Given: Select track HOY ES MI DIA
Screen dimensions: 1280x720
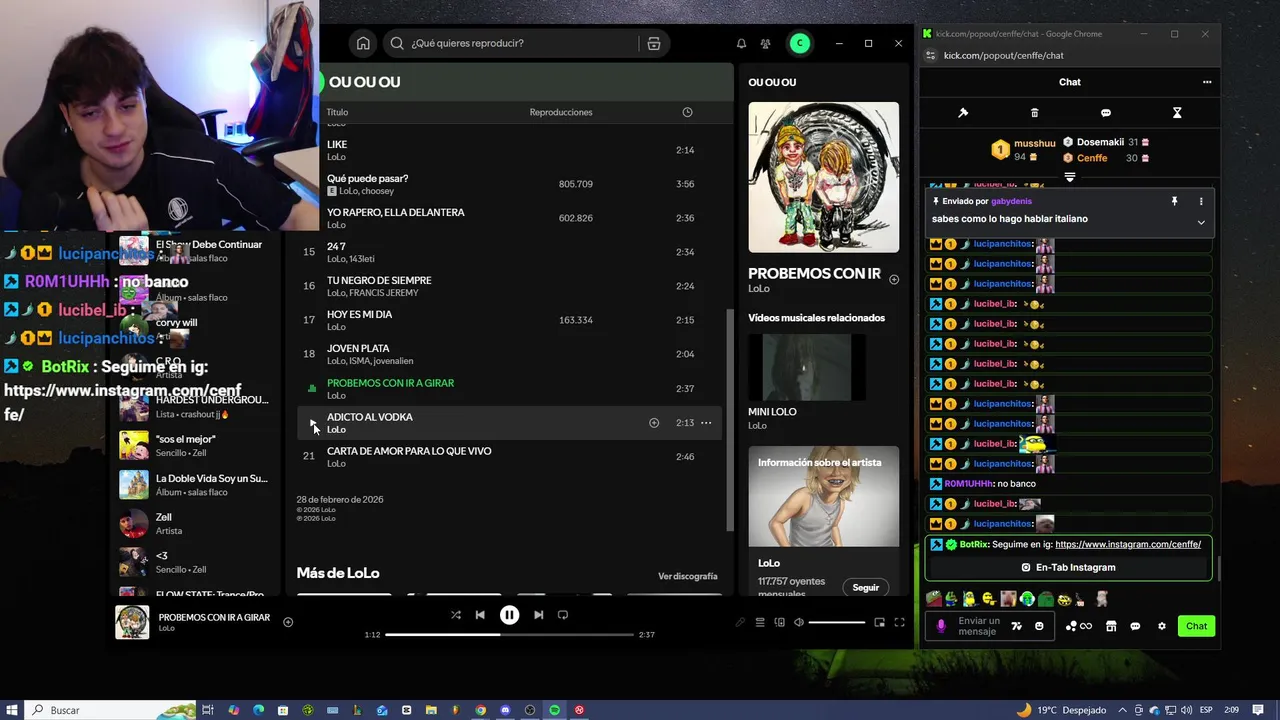Looking at the screenshot, I should [509, 320].
